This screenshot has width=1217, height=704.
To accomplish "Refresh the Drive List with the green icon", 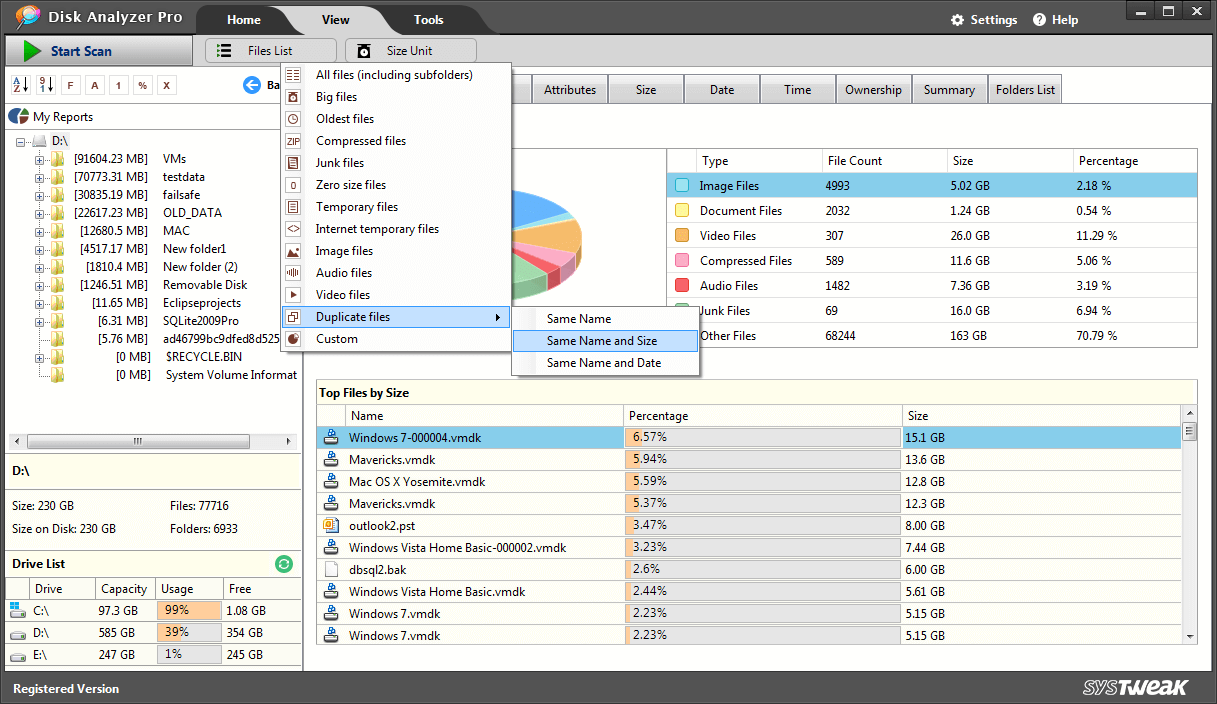I will (x=284, y=564).
